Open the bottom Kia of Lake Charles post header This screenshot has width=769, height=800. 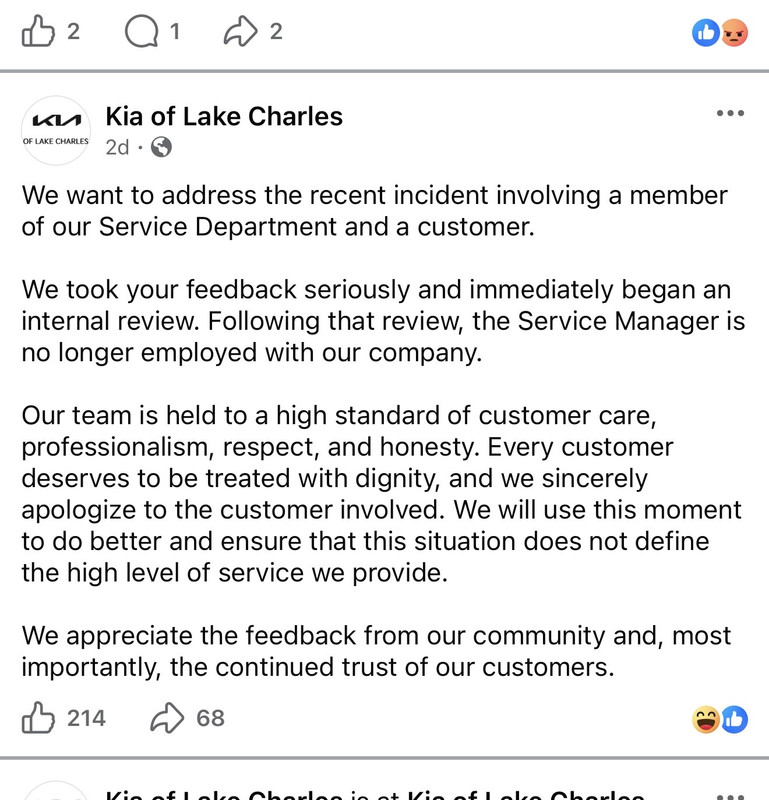point(375,794)
